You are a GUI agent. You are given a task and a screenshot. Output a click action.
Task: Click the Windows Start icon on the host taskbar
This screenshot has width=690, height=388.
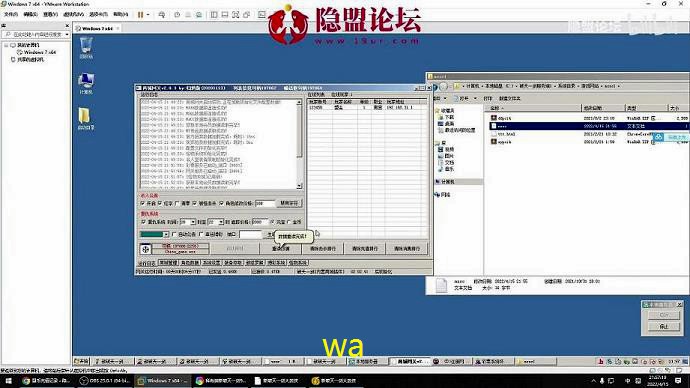[x=8, y=381]
